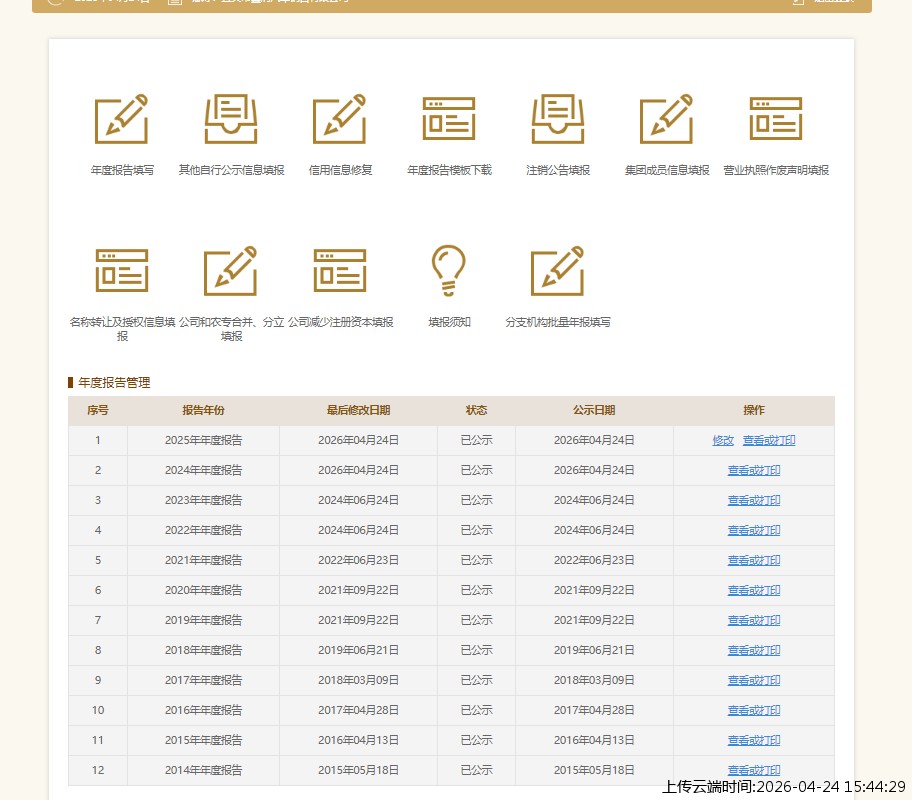Open the 注销公告填报 icon
The height and width of the screenshot is (800, 912).
558,119
